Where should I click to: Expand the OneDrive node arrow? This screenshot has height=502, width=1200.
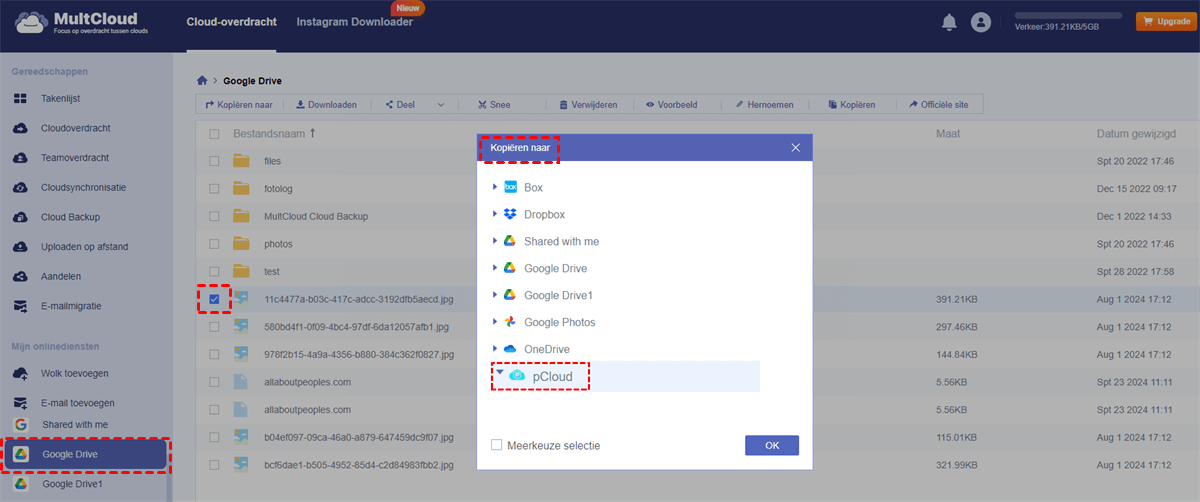[494, 349]
